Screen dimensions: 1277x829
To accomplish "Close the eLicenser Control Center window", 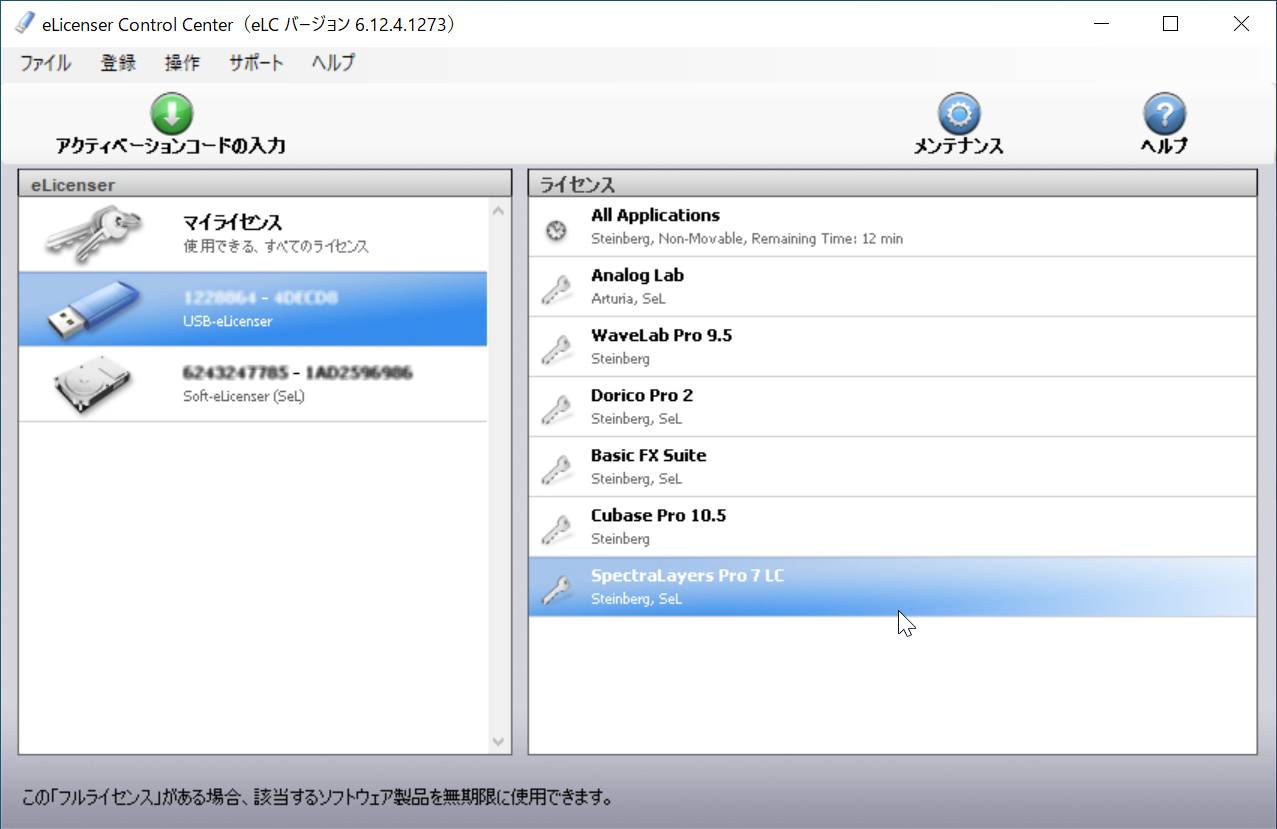I will point(1240,24).
